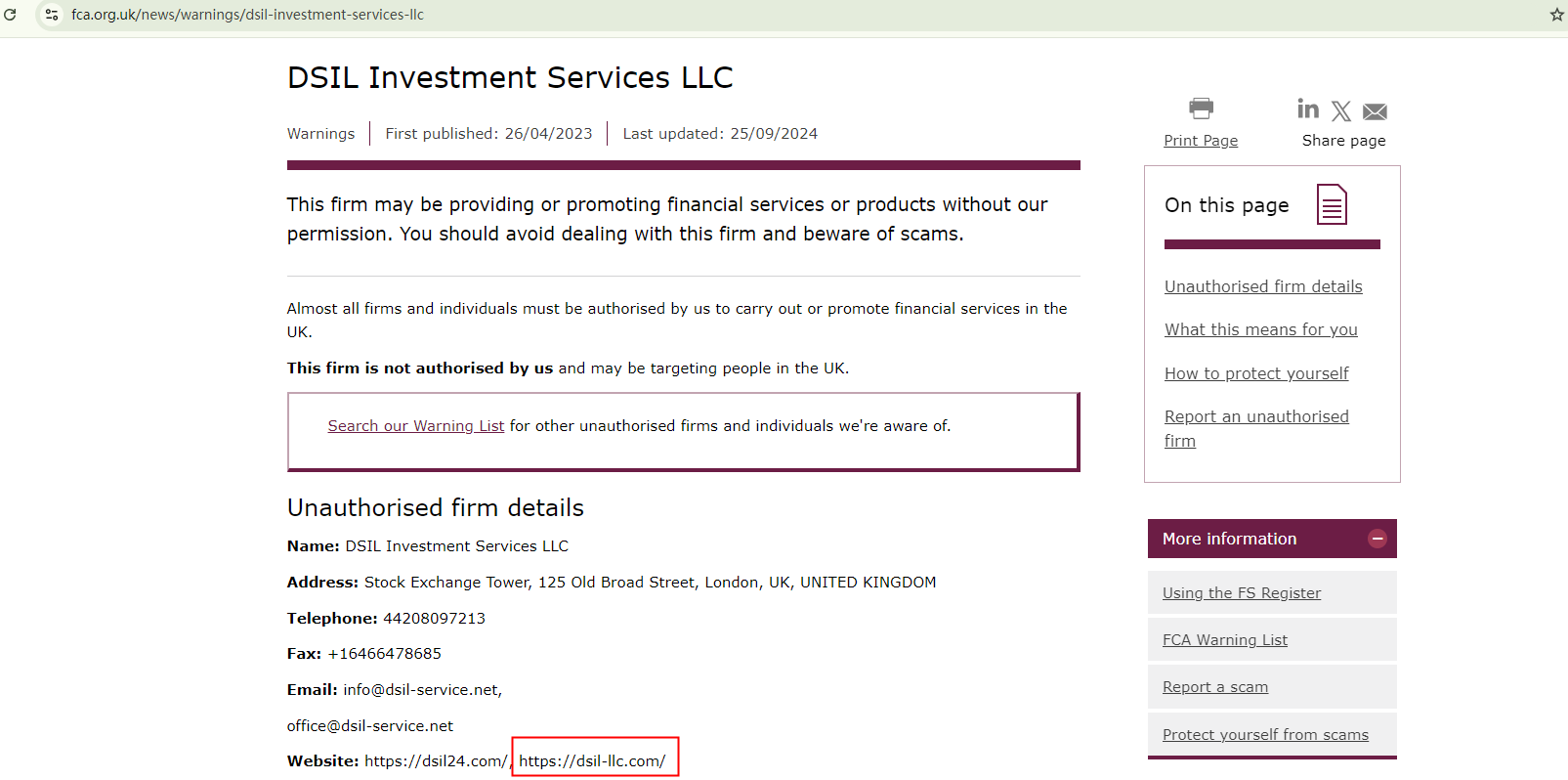Jump to Unauthorised firm details section

[x=1263, y=286]
